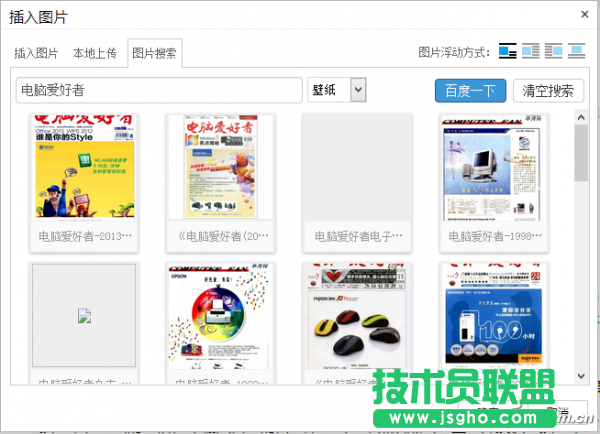Select the blank 电脑爱好者电子 thumbnail
This screenshot has width=600, height=434.
(356, 166)
